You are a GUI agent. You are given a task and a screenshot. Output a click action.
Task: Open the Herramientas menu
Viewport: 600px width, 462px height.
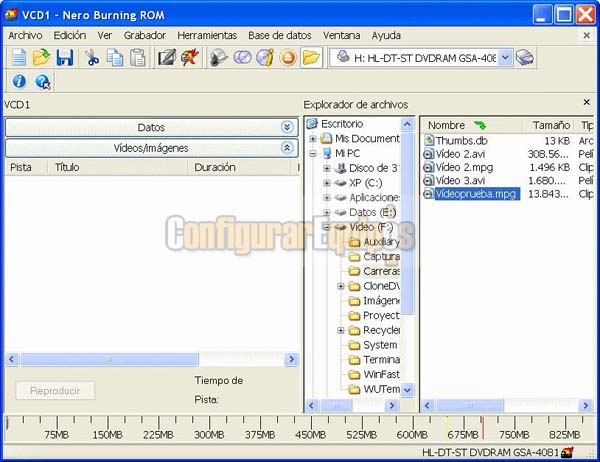point(207,35)
